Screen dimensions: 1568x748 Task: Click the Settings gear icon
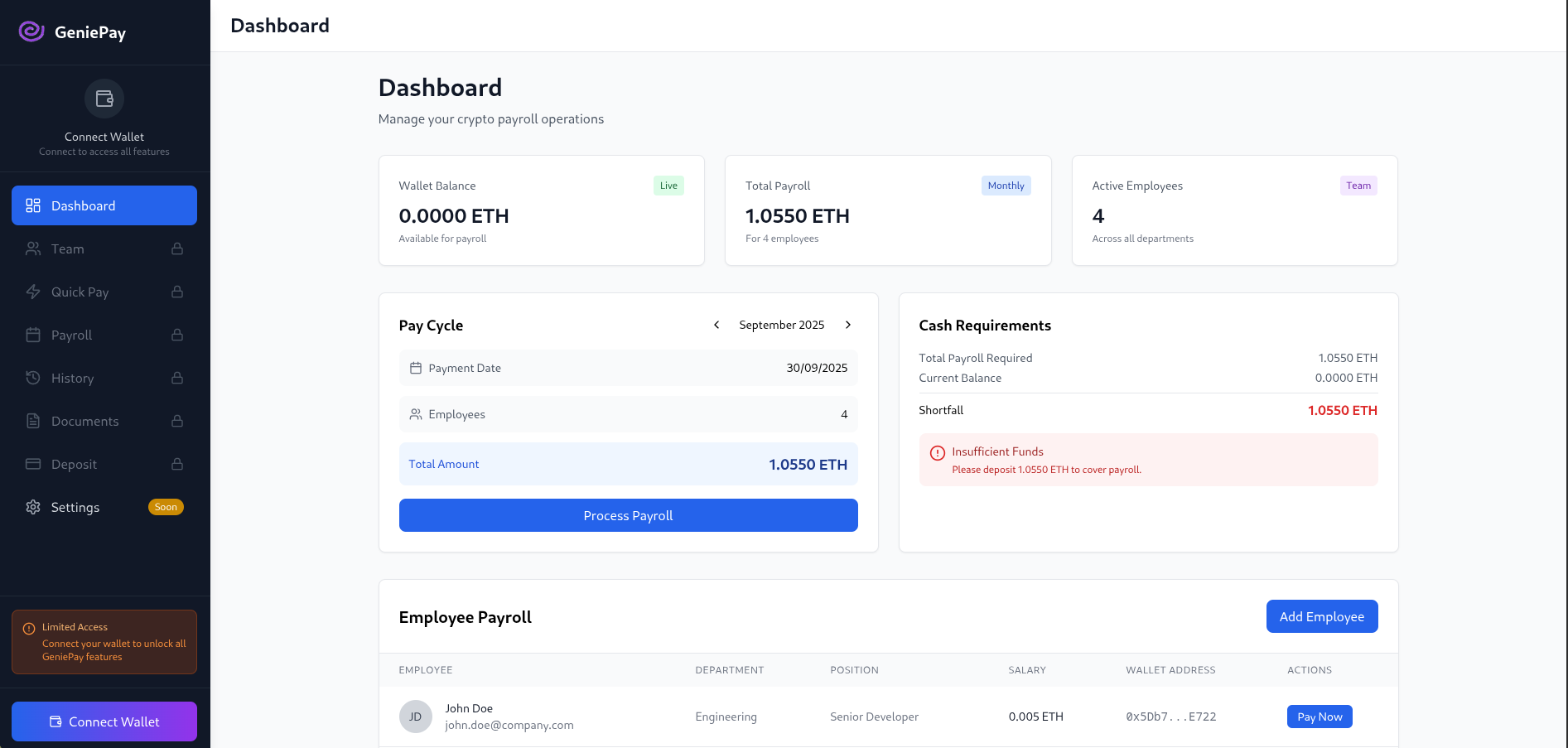pyautogui.click(x=33, y=507)
